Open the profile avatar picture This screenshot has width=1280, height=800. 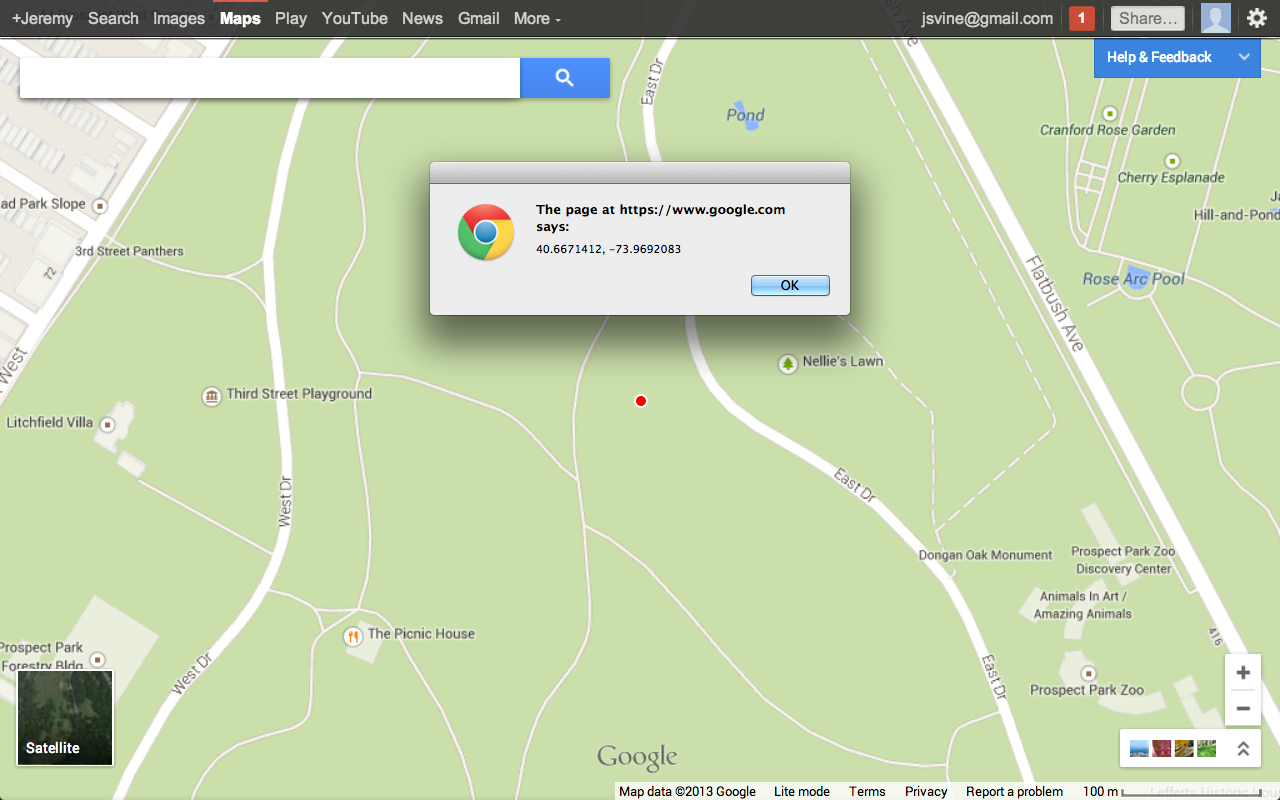[1215, 18]
